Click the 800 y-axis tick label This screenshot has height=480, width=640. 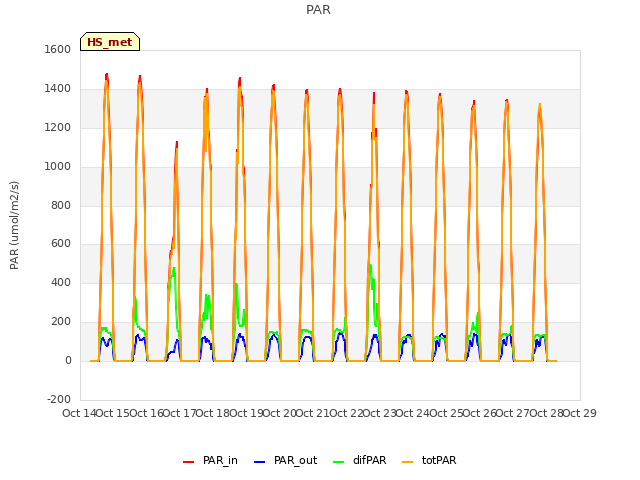click(61, 205)
